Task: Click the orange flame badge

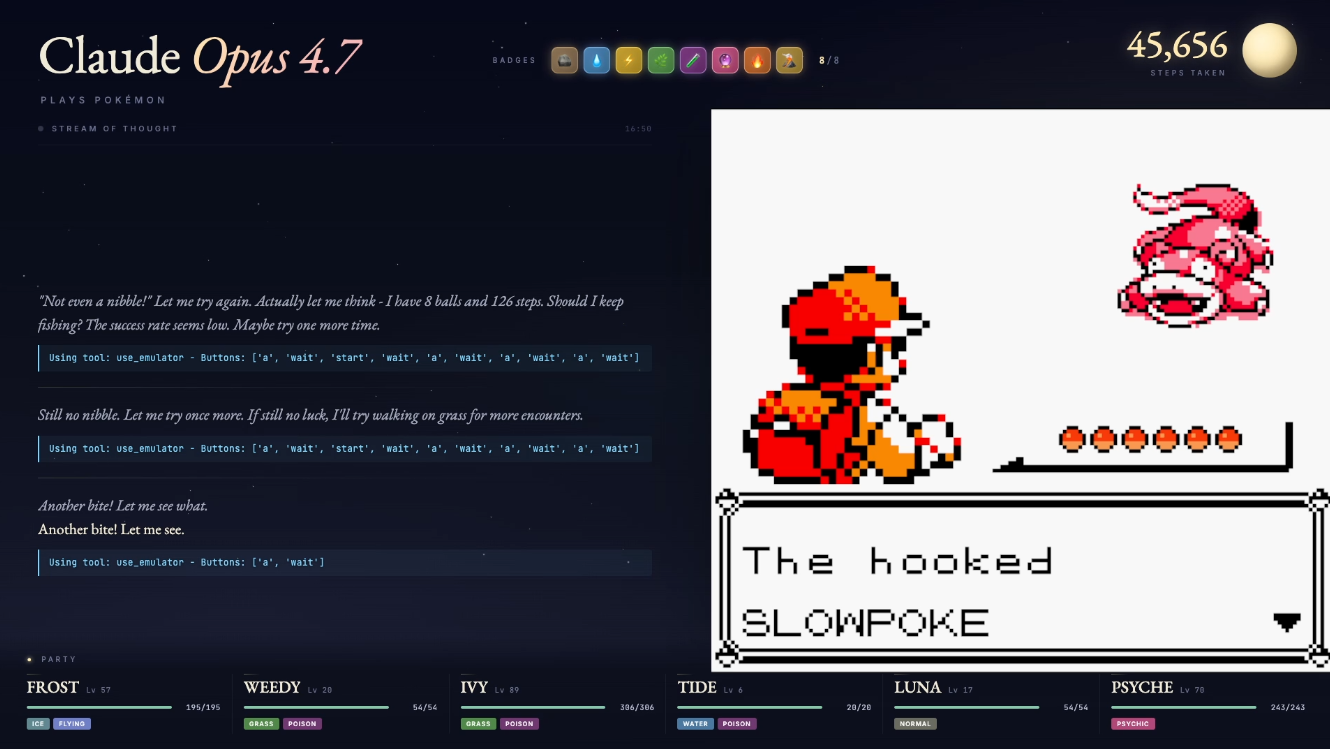Action: (x=757, y=61)
